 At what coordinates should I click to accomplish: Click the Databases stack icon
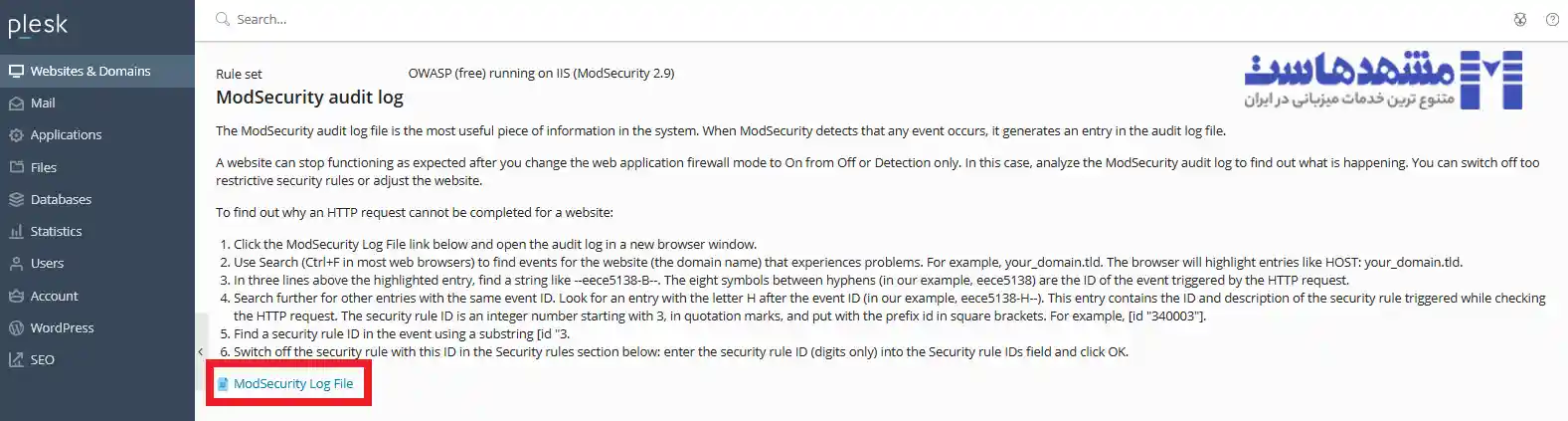click(x=16, y=200)
